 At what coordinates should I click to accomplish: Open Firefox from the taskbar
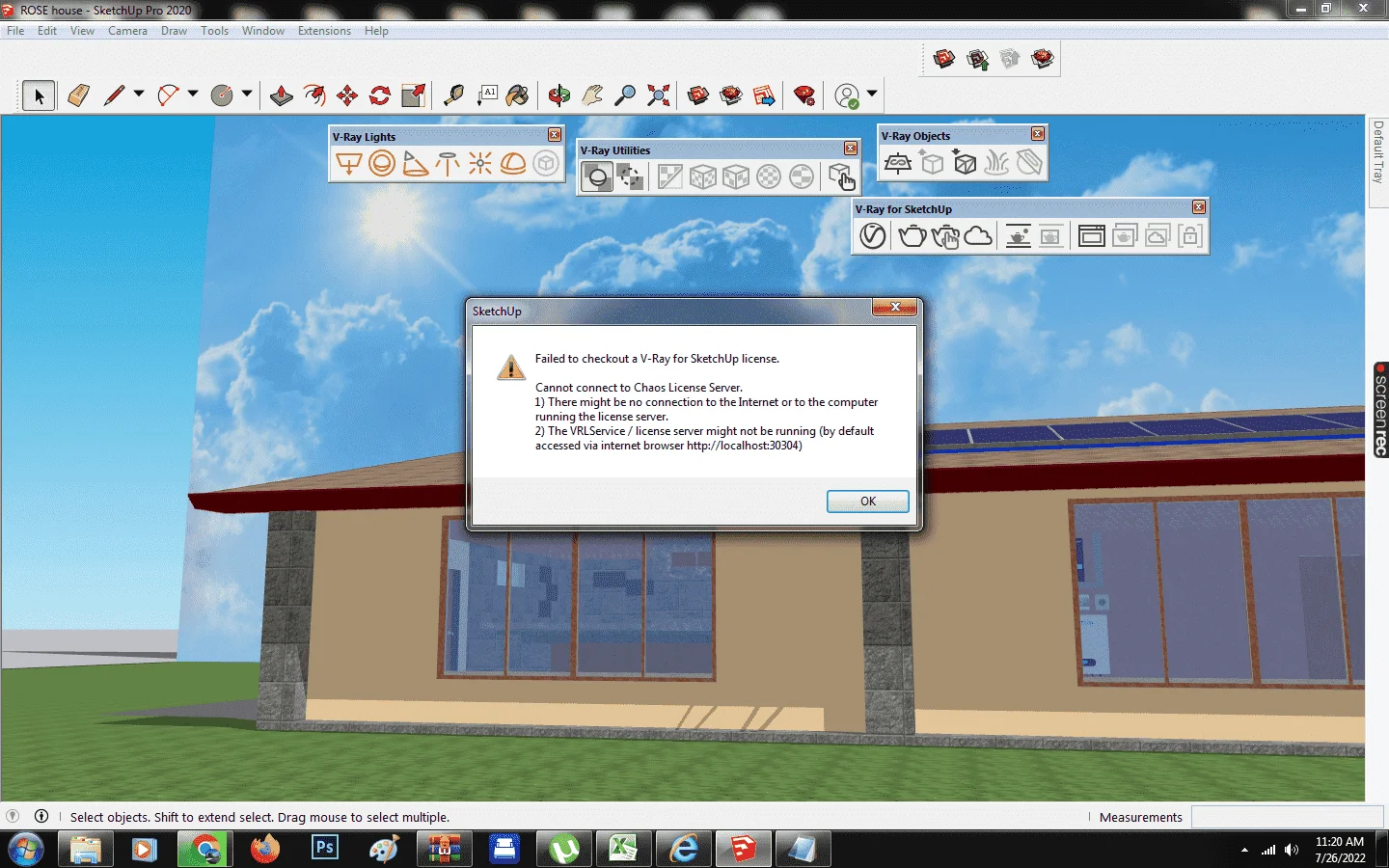click(264, 849)
